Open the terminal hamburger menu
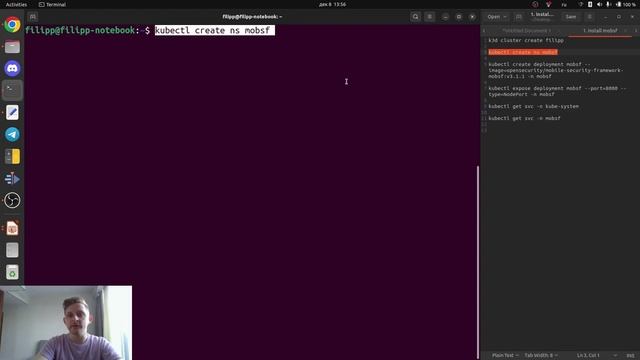640x360 pixels. pos(429,17)
